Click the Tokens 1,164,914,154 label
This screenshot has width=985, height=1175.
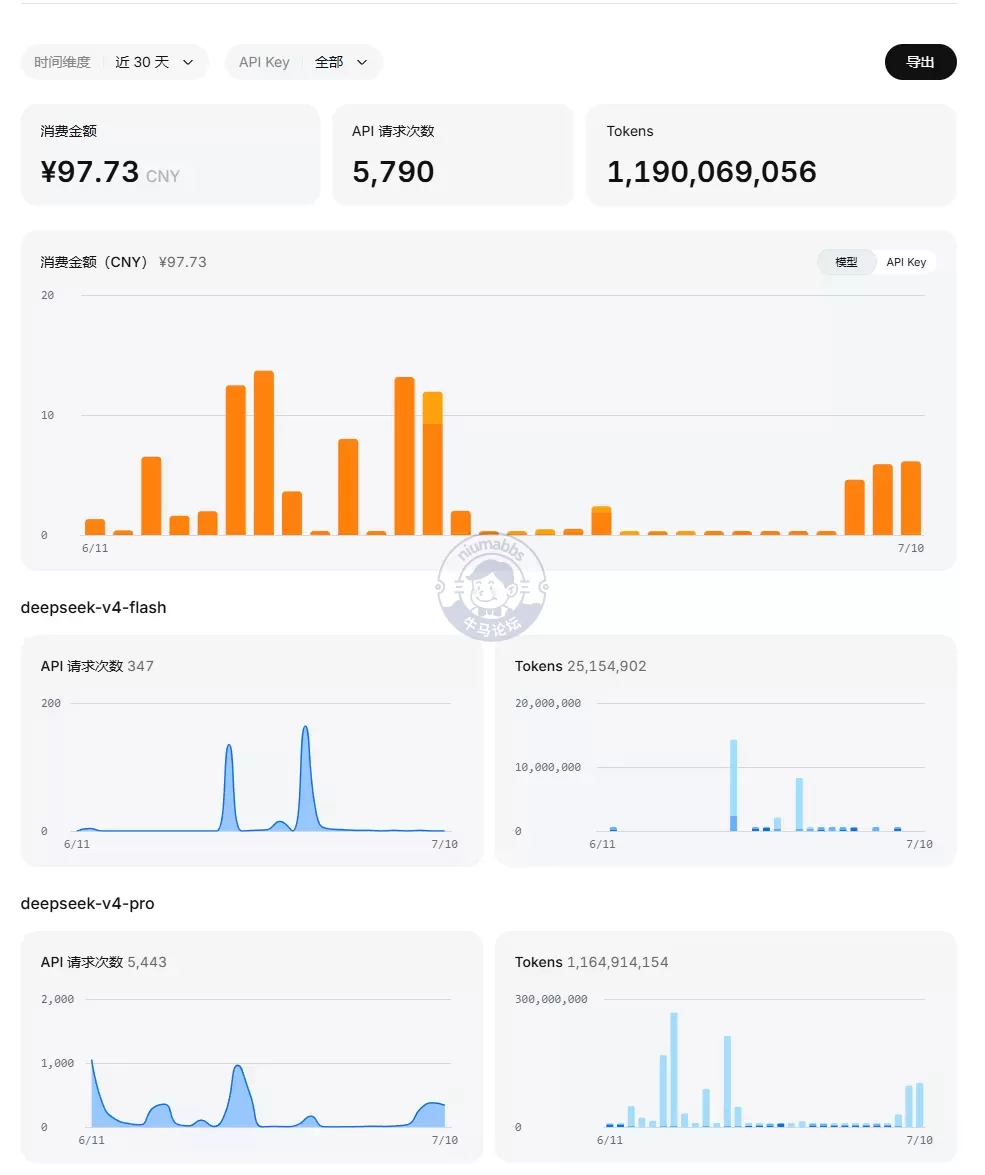(591, 962)
